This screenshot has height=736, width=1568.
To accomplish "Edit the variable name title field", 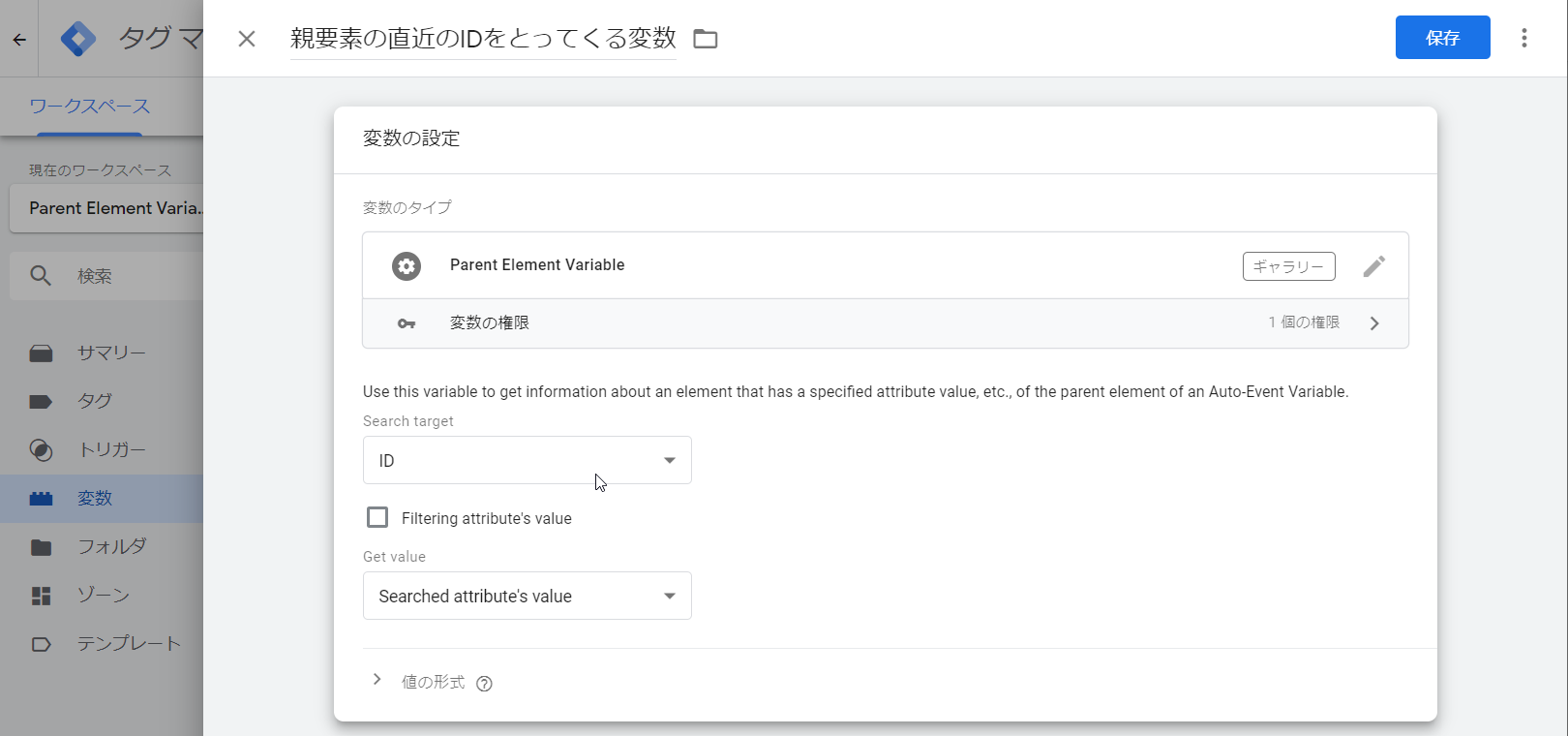I will (483, 39).
